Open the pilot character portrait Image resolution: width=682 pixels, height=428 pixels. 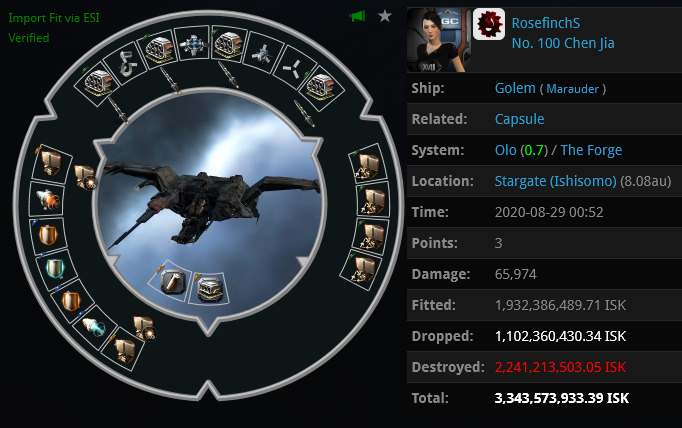[438, 40]
